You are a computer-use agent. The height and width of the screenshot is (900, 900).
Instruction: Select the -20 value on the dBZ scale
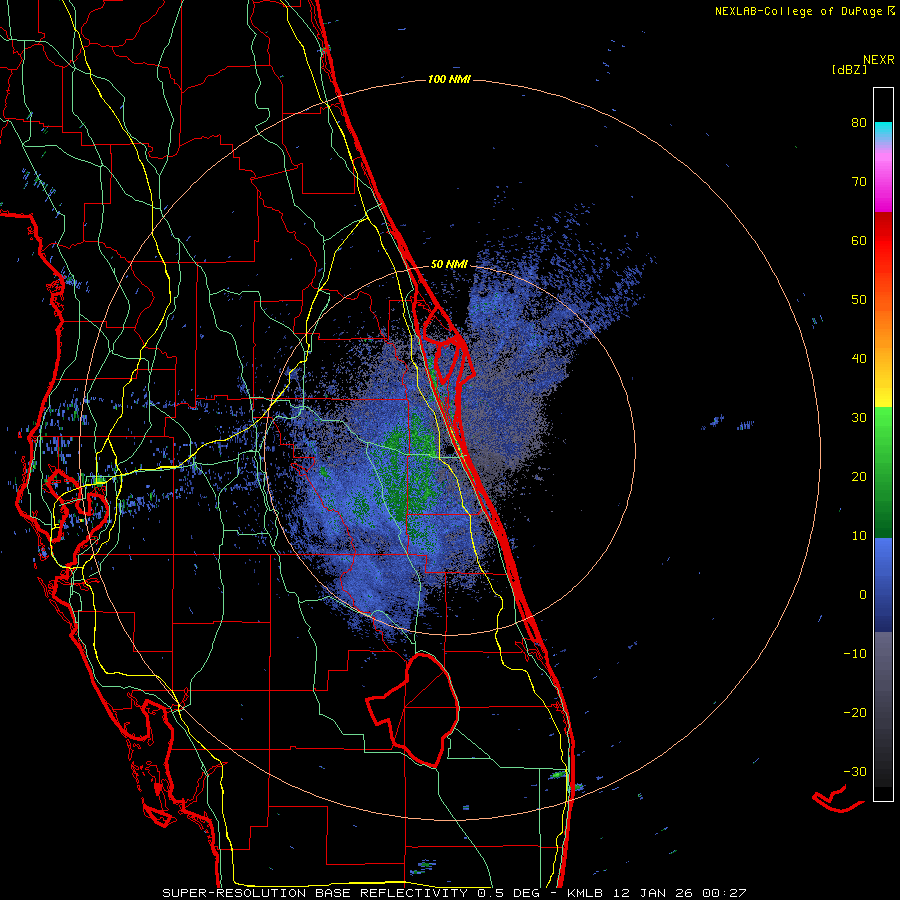coord(855,712)
